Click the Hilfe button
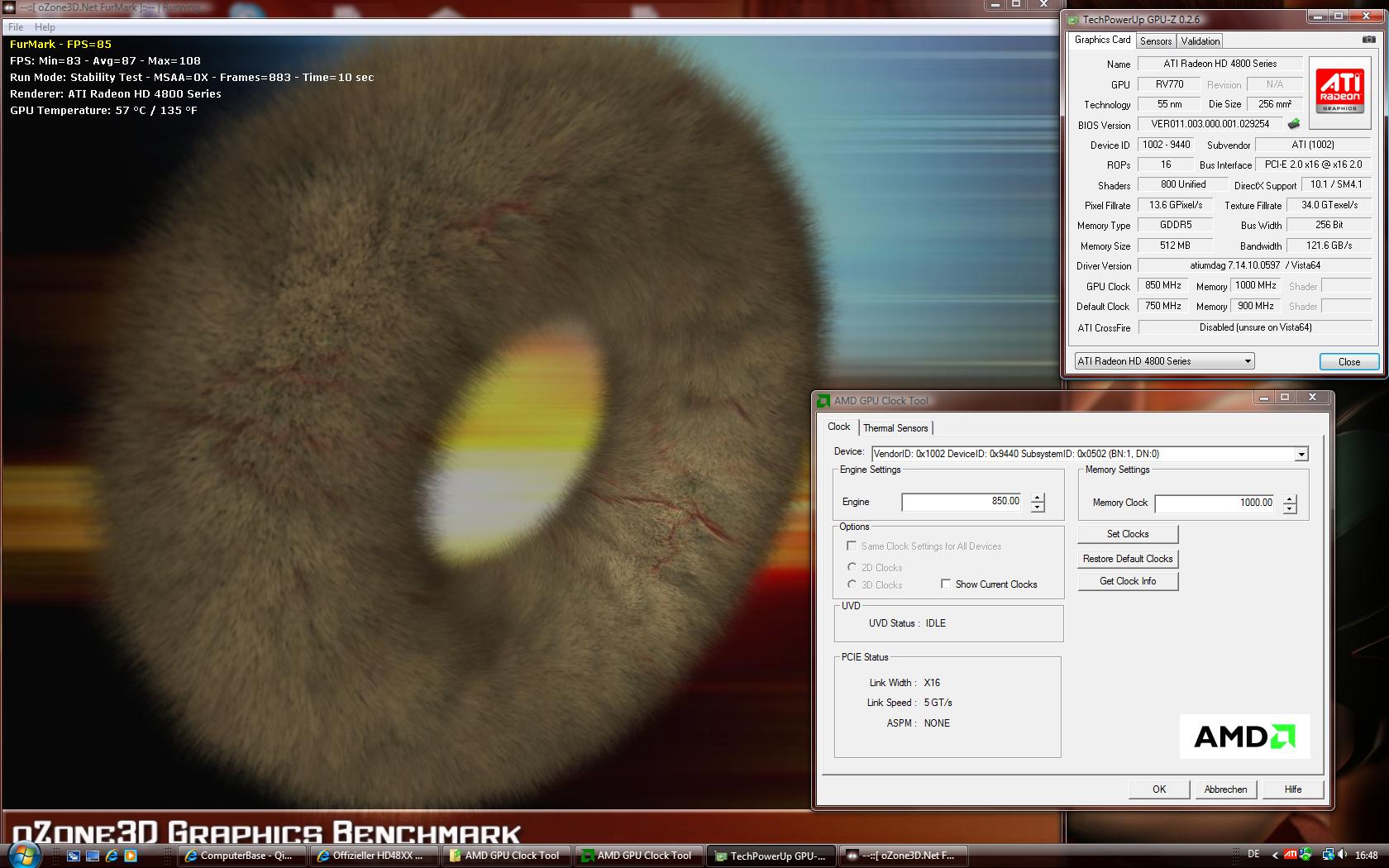This screenshot has width=1389, height=868. coord(1293,789)
